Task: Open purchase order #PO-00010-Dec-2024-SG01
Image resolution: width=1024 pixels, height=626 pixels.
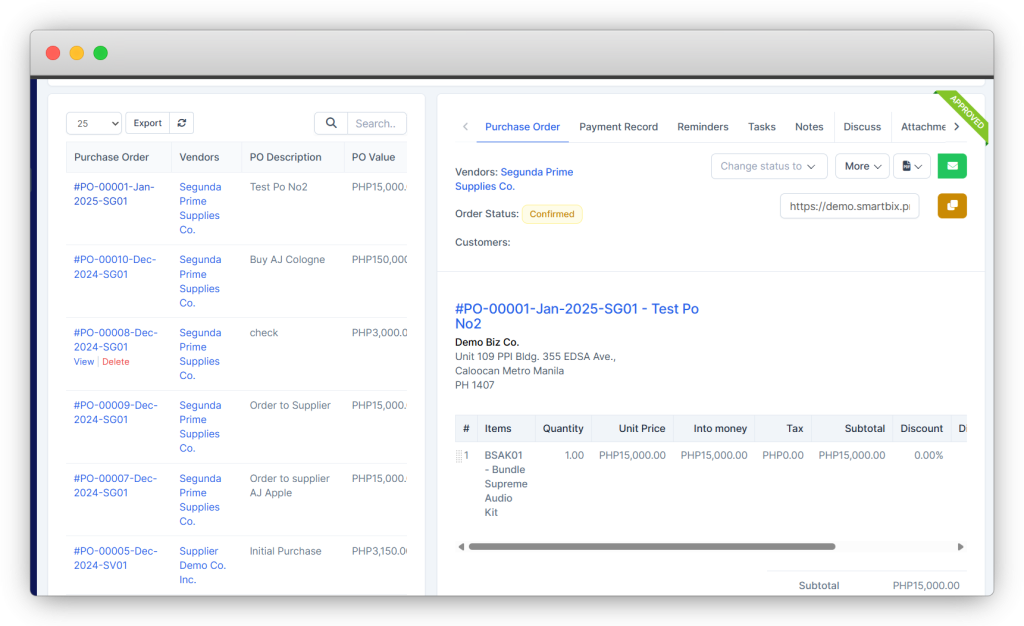Action: [x=115, y=267]
